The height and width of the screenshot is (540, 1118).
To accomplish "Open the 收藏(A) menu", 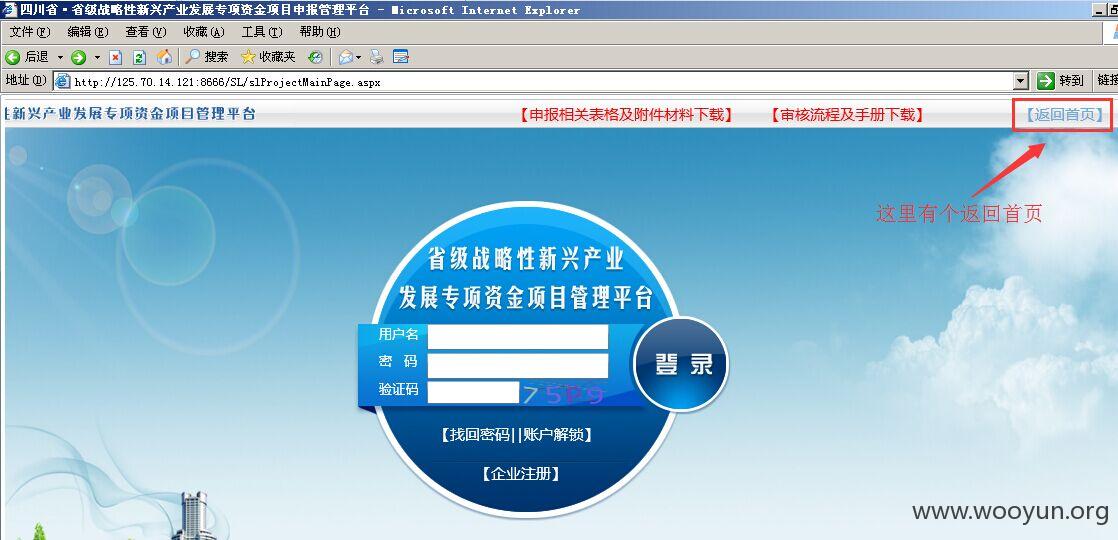I will click(x=204, y=32).
